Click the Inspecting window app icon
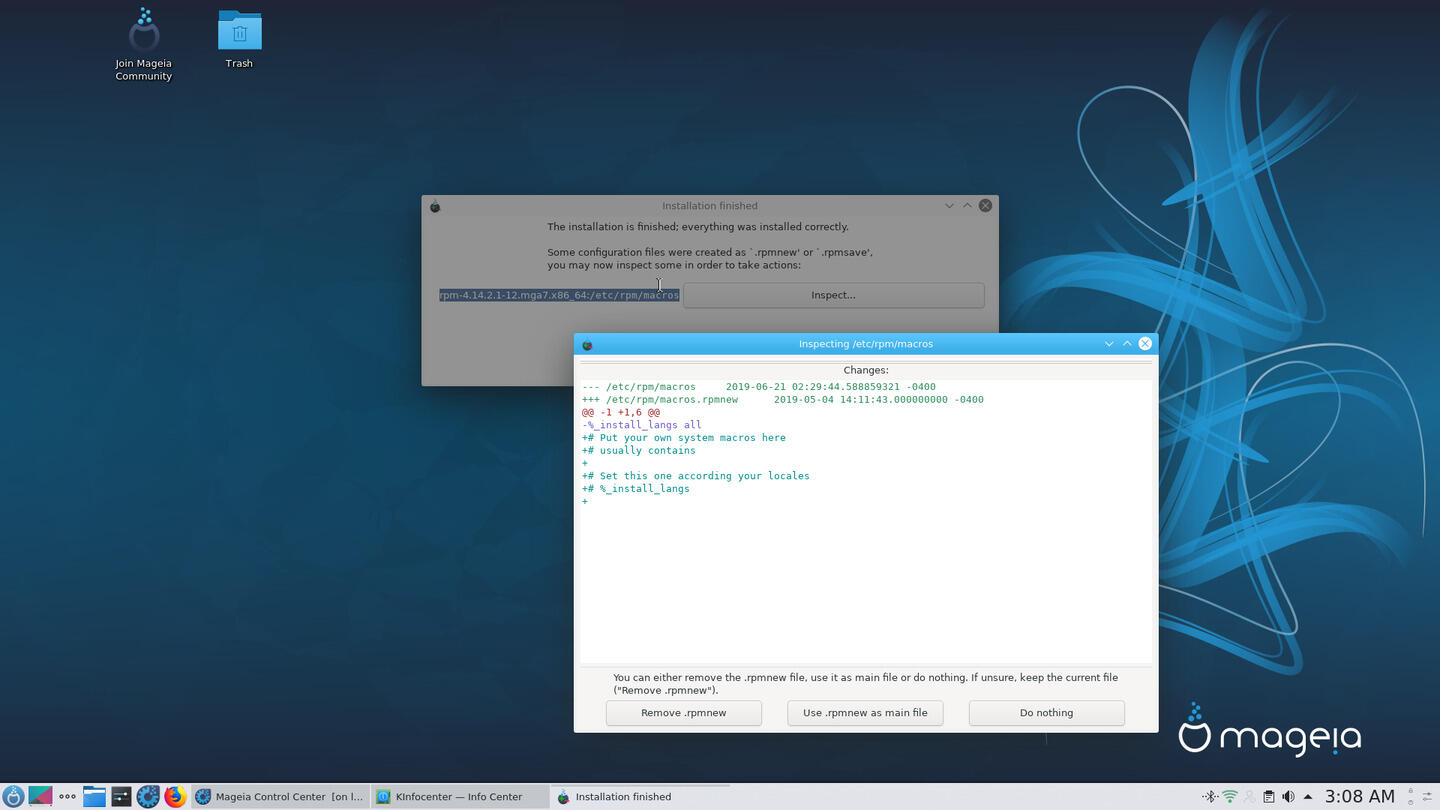The height and width of the screenshot is (810, 1440). (x=587, y=344)
